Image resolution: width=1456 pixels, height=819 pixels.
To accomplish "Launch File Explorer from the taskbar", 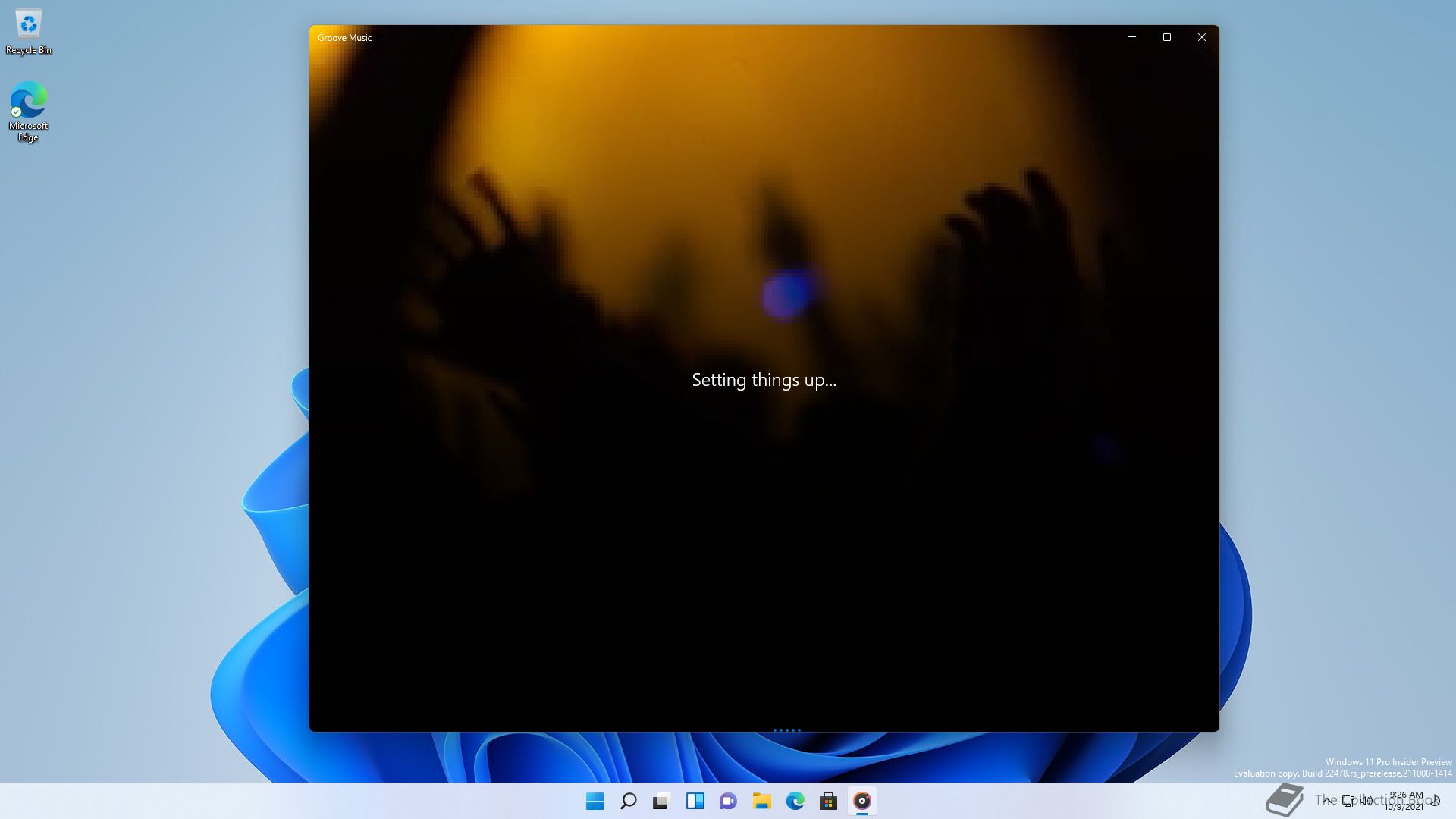I will click(762, 801).
